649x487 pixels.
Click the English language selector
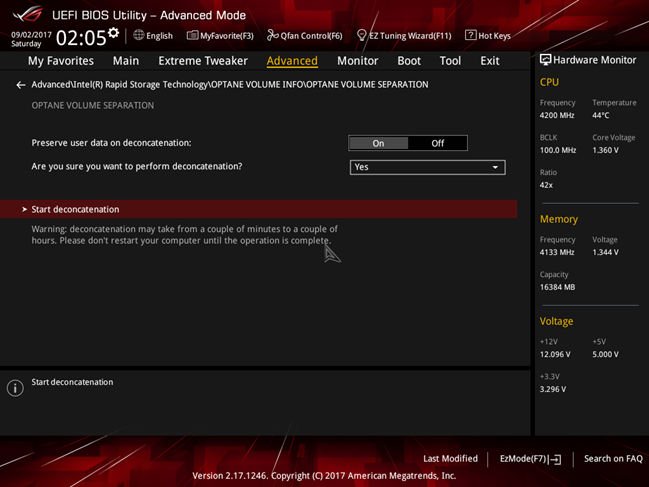point(159,36)
